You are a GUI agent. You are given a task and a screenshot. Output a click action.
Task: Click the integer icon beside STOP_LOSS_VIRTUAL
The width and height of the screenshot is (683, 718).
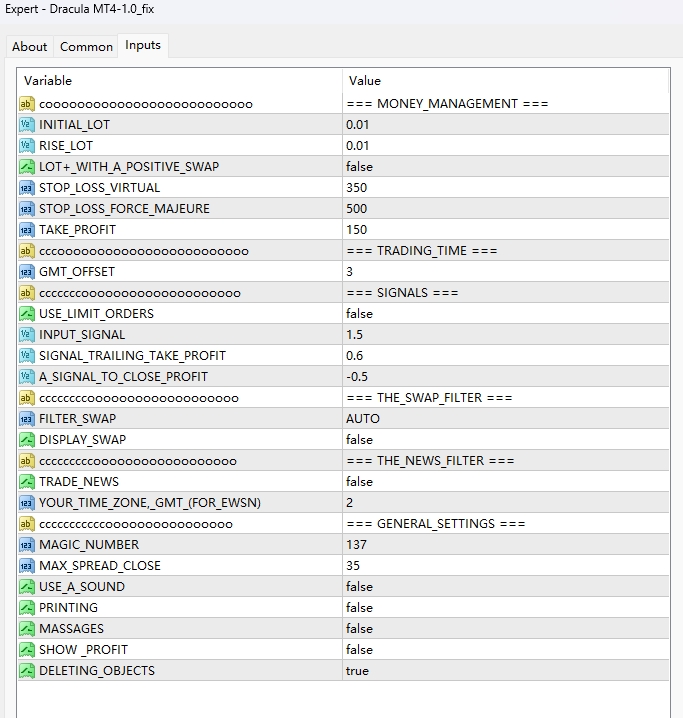point(27,188)
